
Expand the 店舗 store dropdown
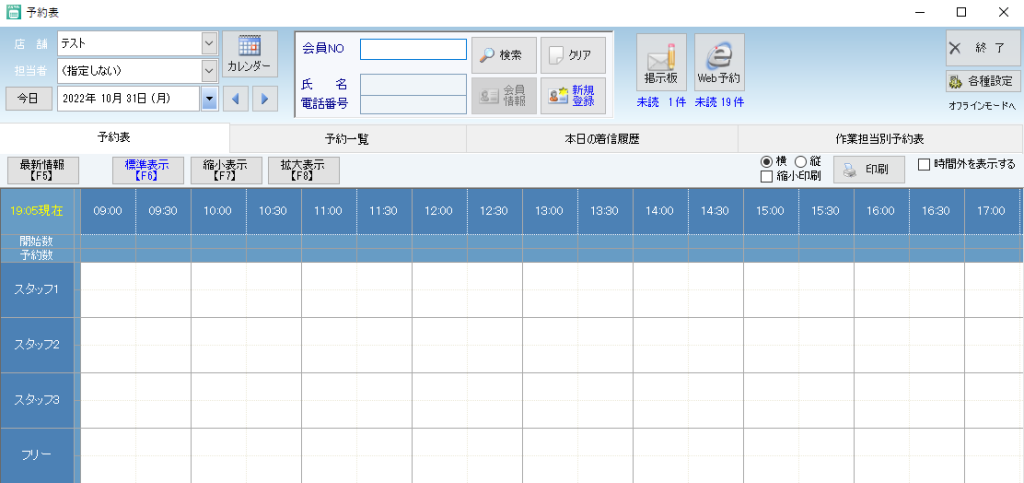click(209, 43)
